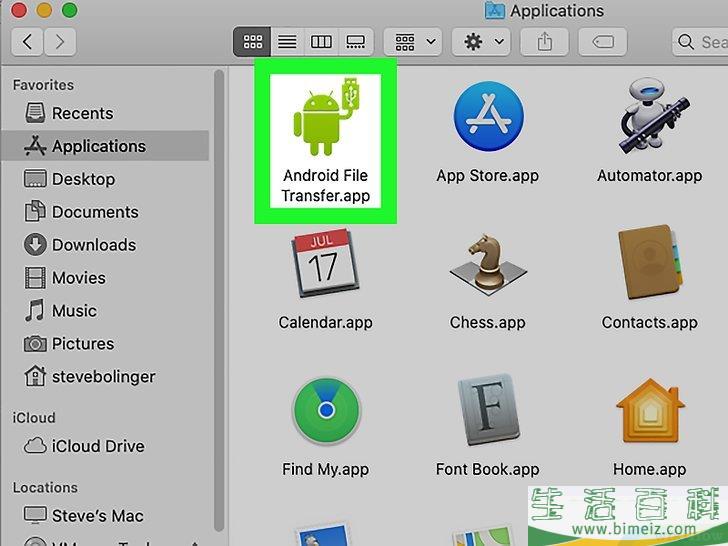Open the Calendar app icon
Image resolution: width=728 pixels, height=546 pixels.
coord(325,263)
